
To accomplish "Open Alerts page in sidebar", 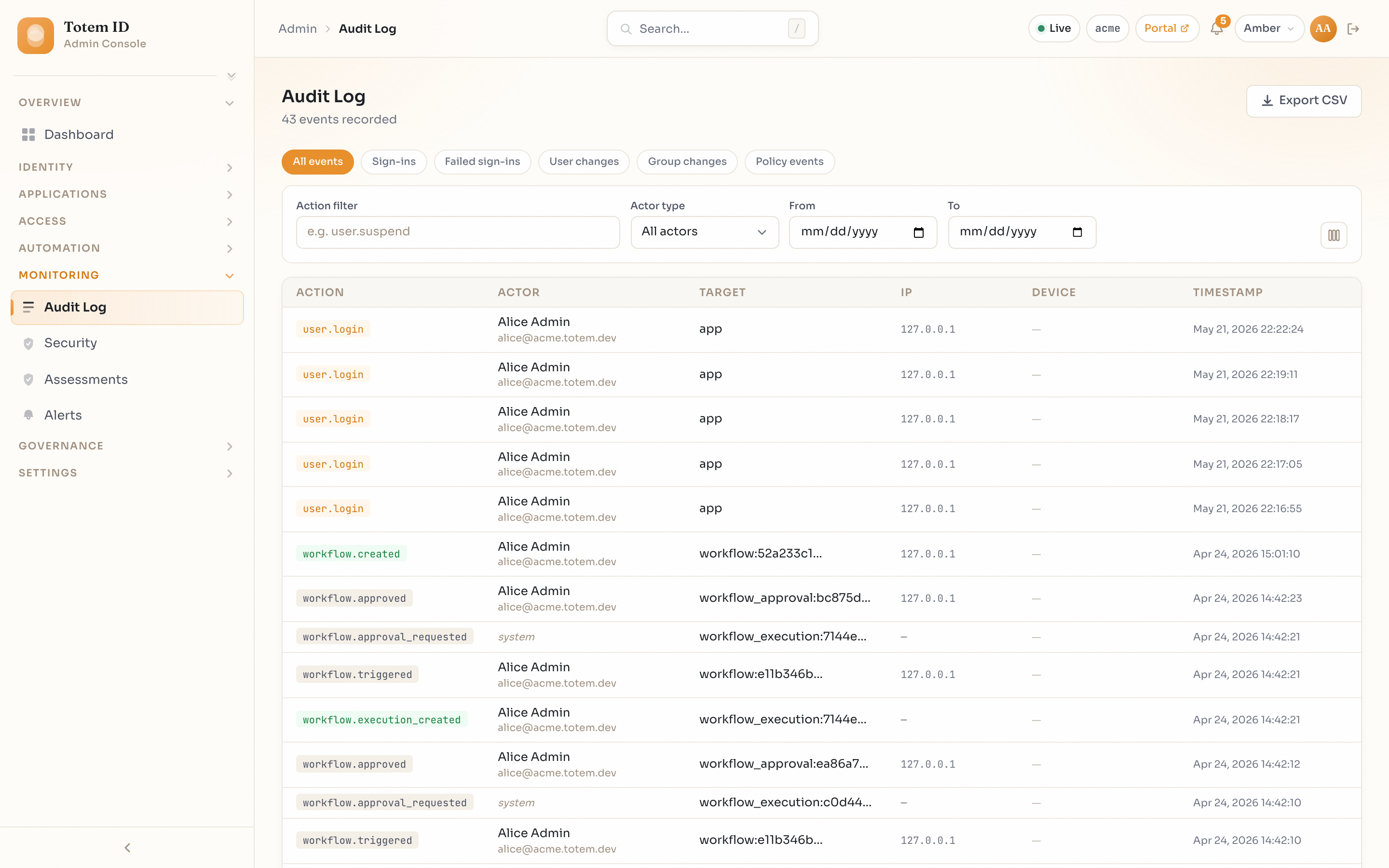I will pyautogui.click(x=127, y=415).
